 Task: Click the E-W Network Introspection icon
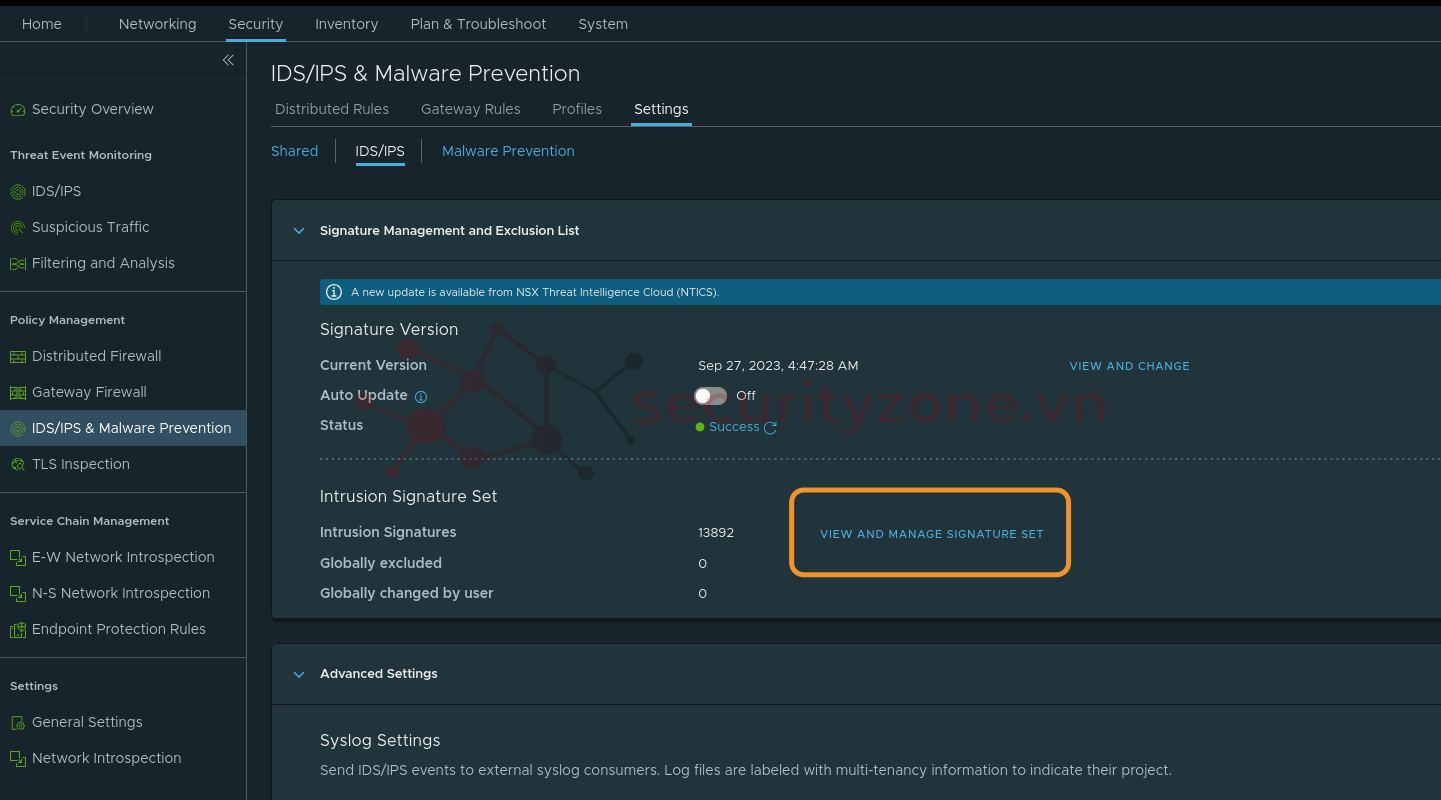coord(18,558)
